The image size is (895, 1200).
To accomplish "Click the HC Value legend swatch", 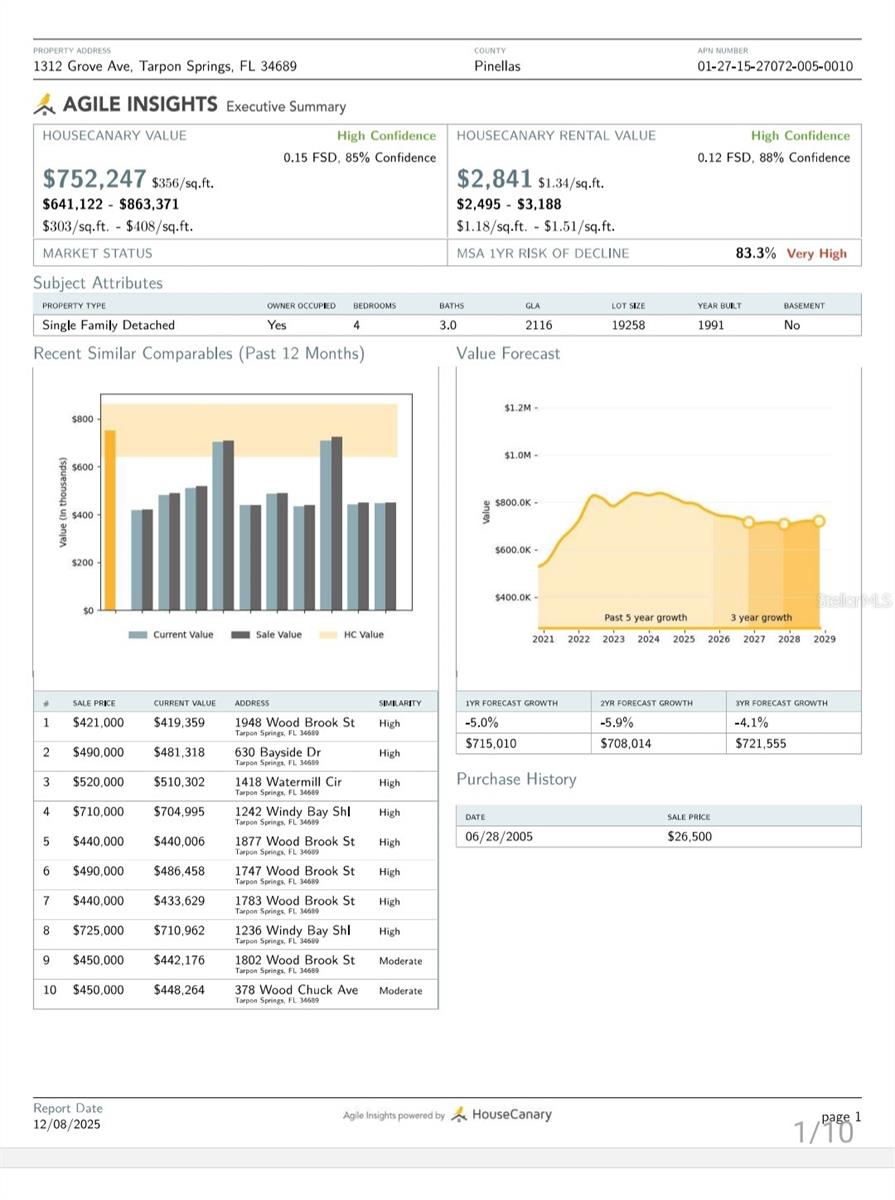I will point(327,635).
